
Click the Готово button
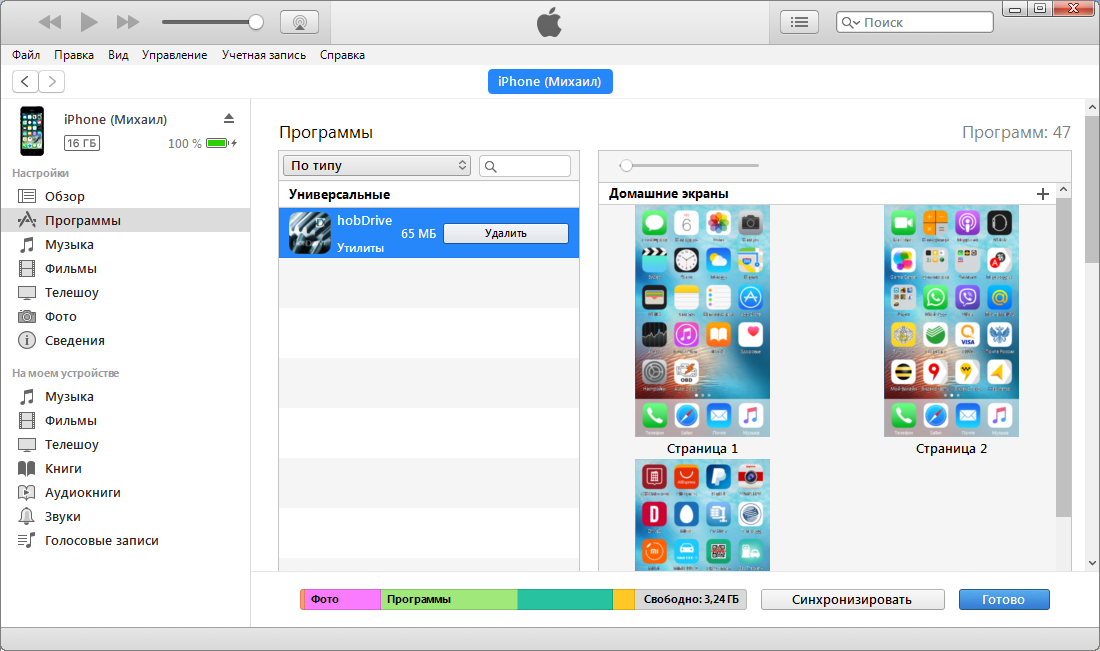click(x=1004, y=600)
